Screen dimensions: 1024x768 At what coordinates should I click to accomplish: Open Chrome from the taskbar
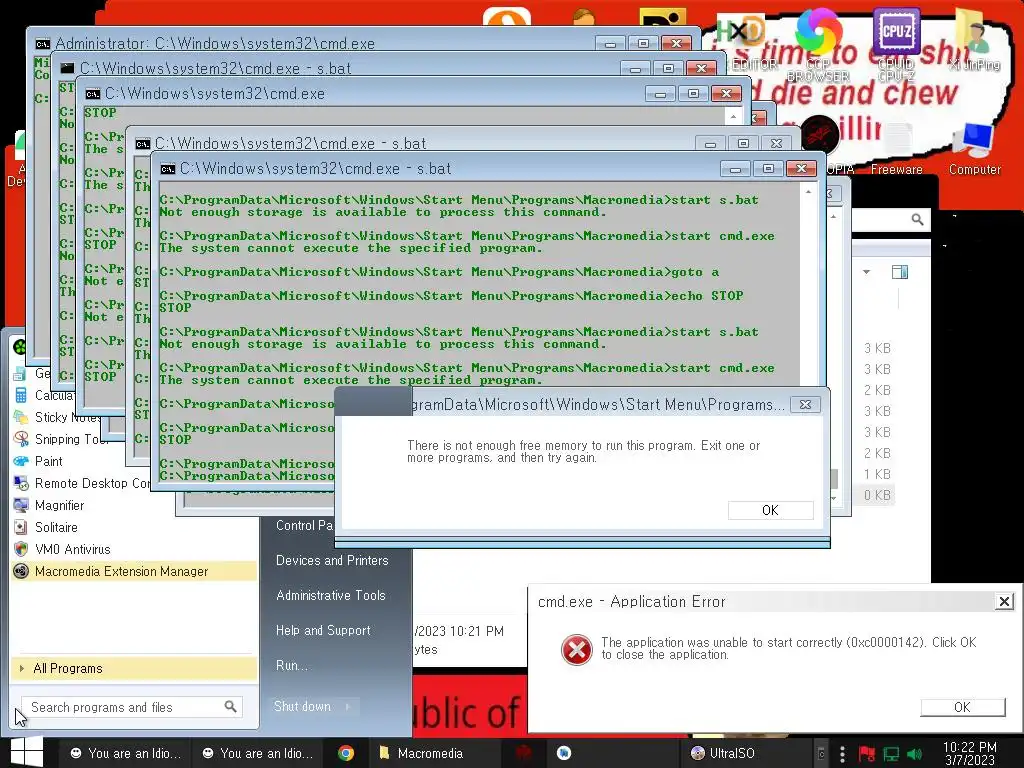click(x=346, y=753)
